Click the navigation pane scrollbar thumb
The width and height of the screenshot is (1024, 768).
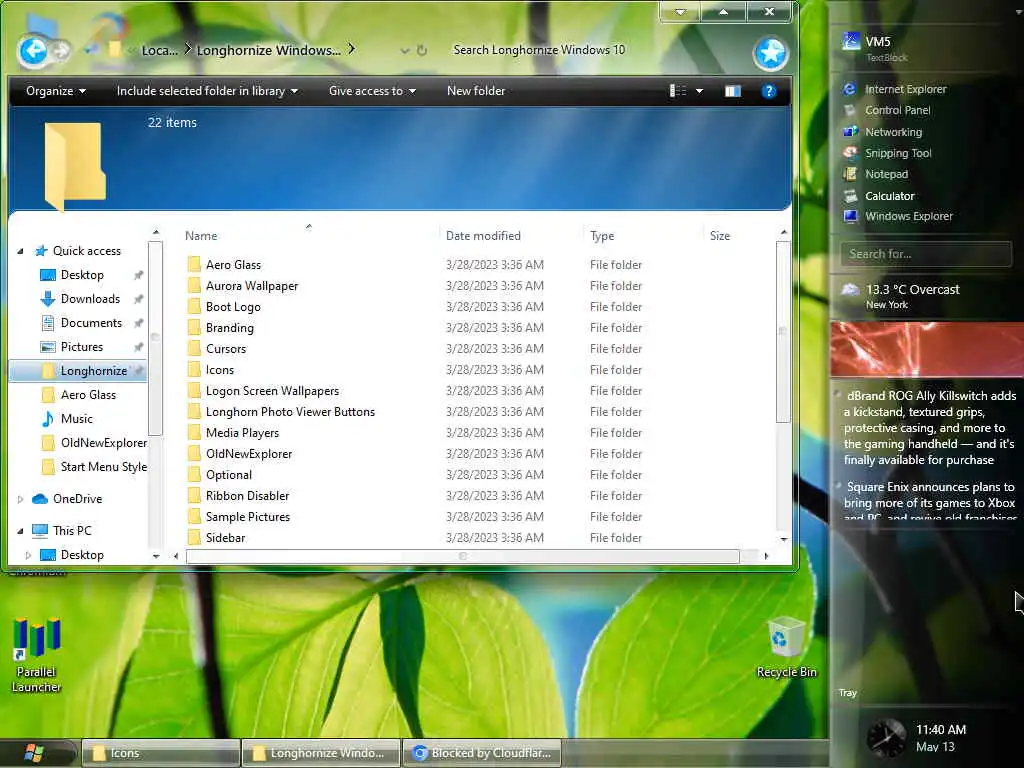pos(155,338)
